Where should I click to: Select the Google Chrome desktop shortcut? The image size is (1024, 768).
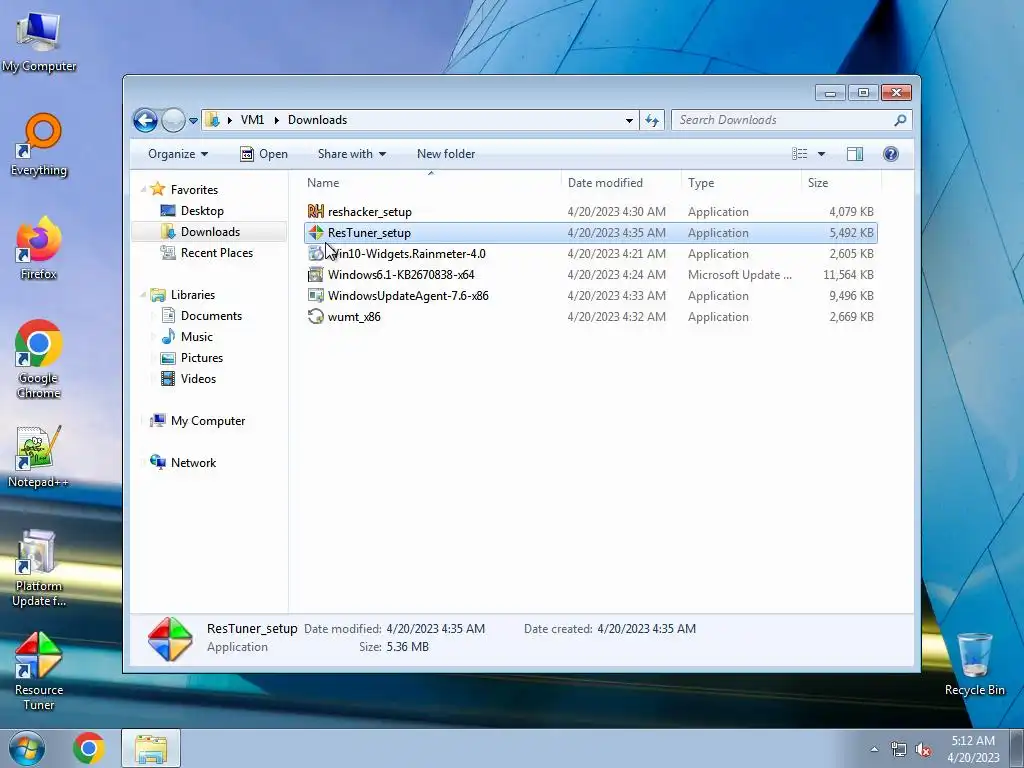tap(39, 359)
